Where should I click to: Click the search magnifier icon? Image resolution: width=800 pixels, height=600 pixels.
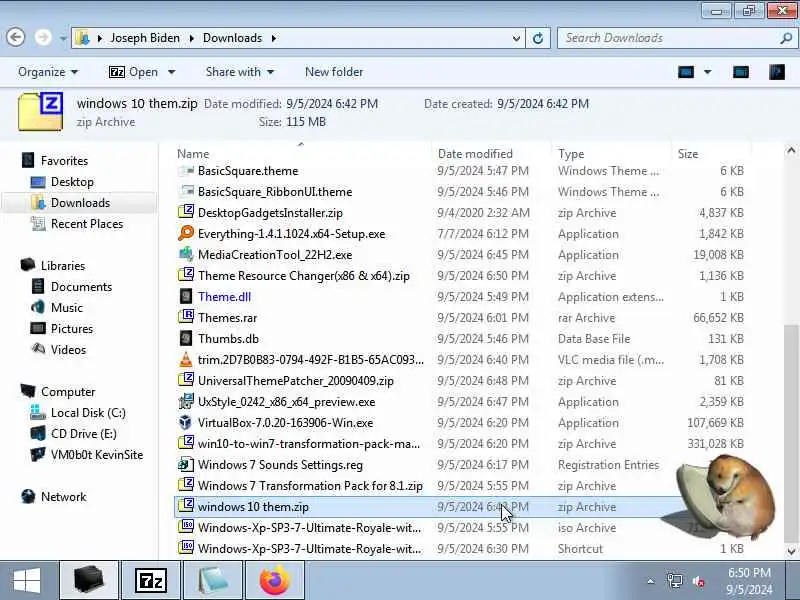click(786, 38)
